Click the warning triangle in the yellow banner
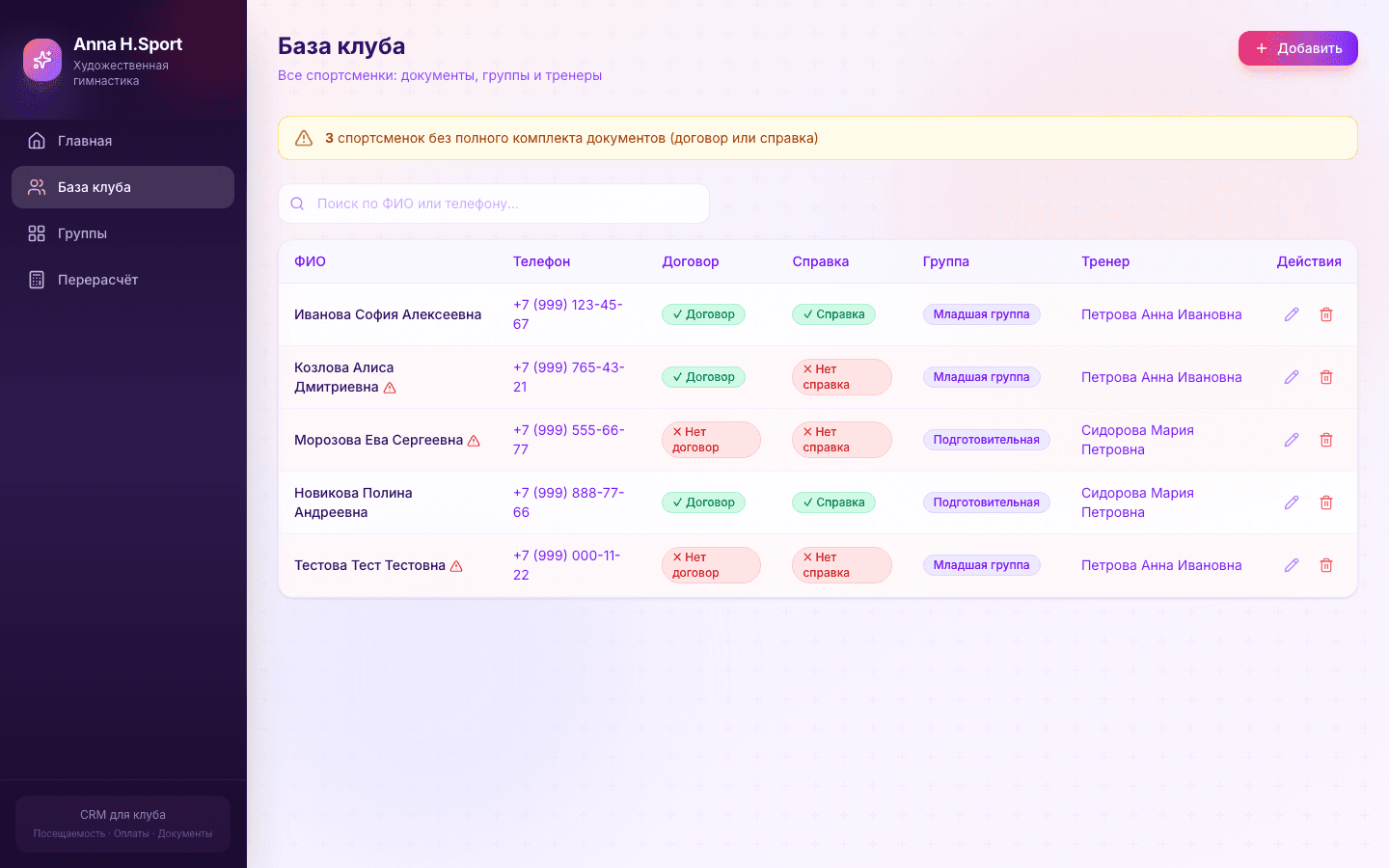 tap(304, 138)
